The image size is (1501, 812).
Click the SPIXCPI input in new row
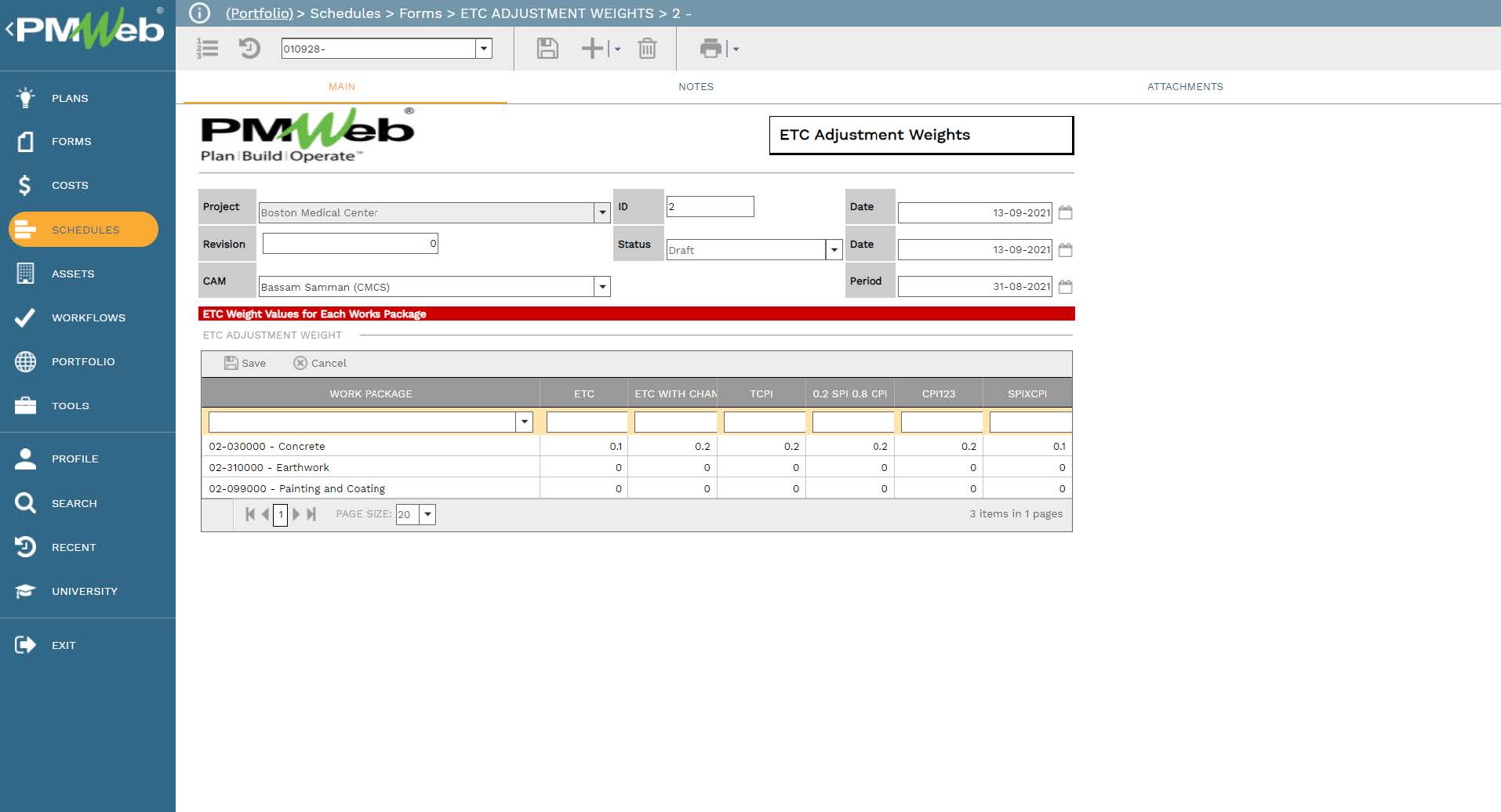[1030, 422]
